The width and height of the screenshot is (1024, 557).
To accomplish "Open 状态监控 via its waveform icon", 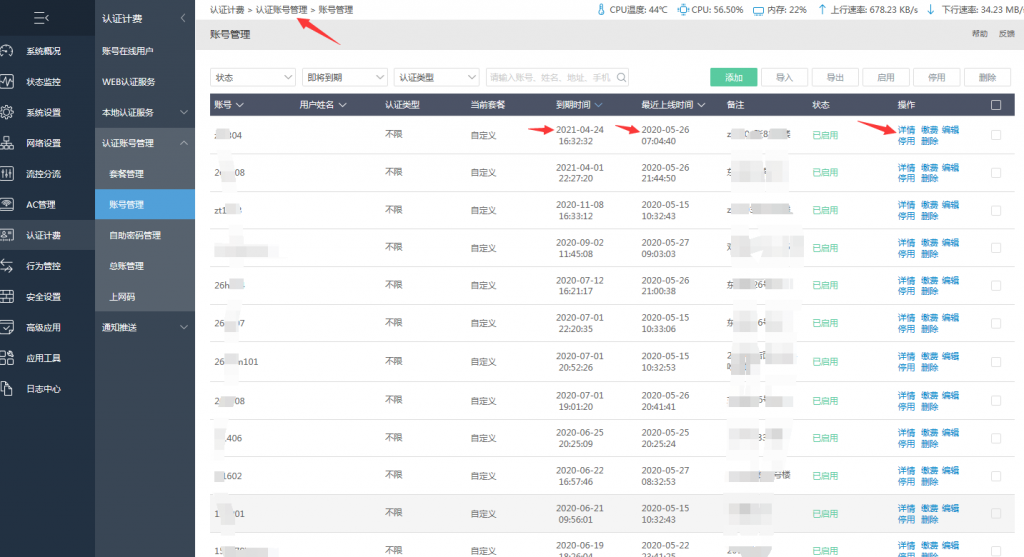I will click(x=7, y=82).
